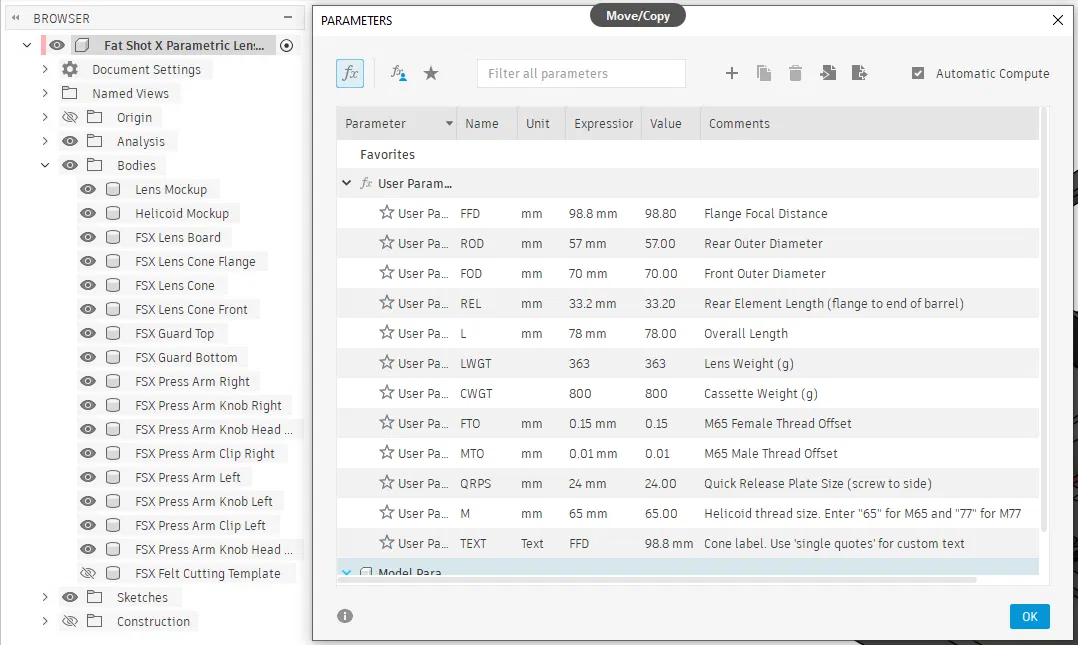Image resolution: width=1078 pixels, height=645 pixels.
Task: Hide the FSX Guard Top body
Action: click(x=88, y=334)
